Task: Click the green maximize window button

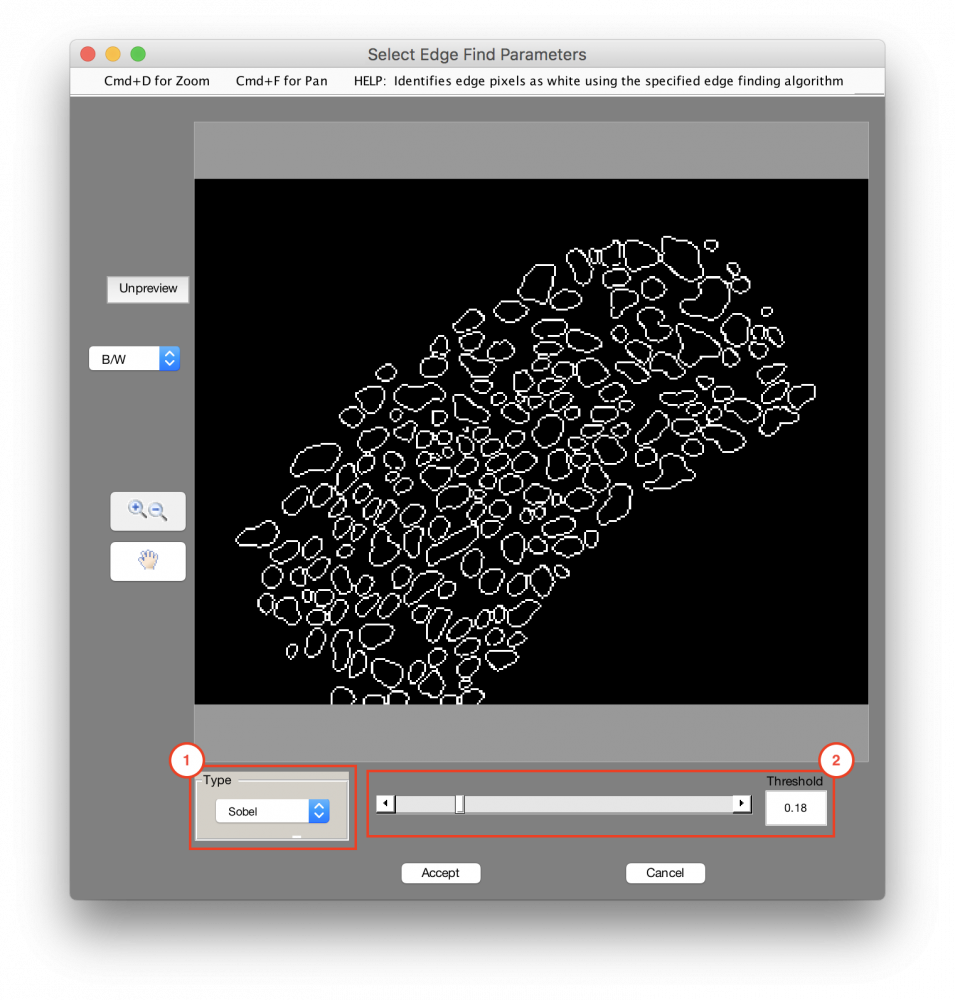Action: click(x=138, y=54)
